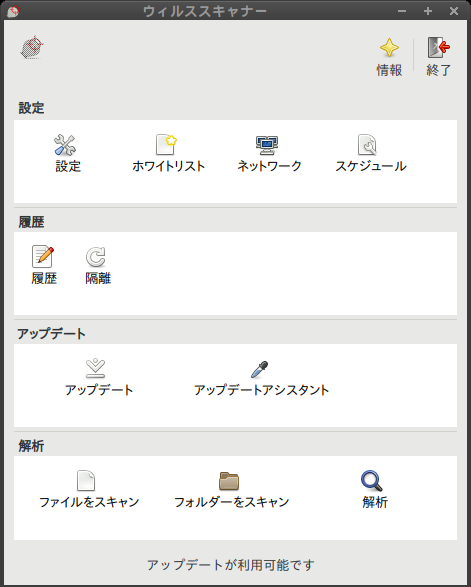Image resolution: width=471 pixels, height=587 pixels.
Task: Maximize the ウィルススキャナー window
Action: [428, 11]
